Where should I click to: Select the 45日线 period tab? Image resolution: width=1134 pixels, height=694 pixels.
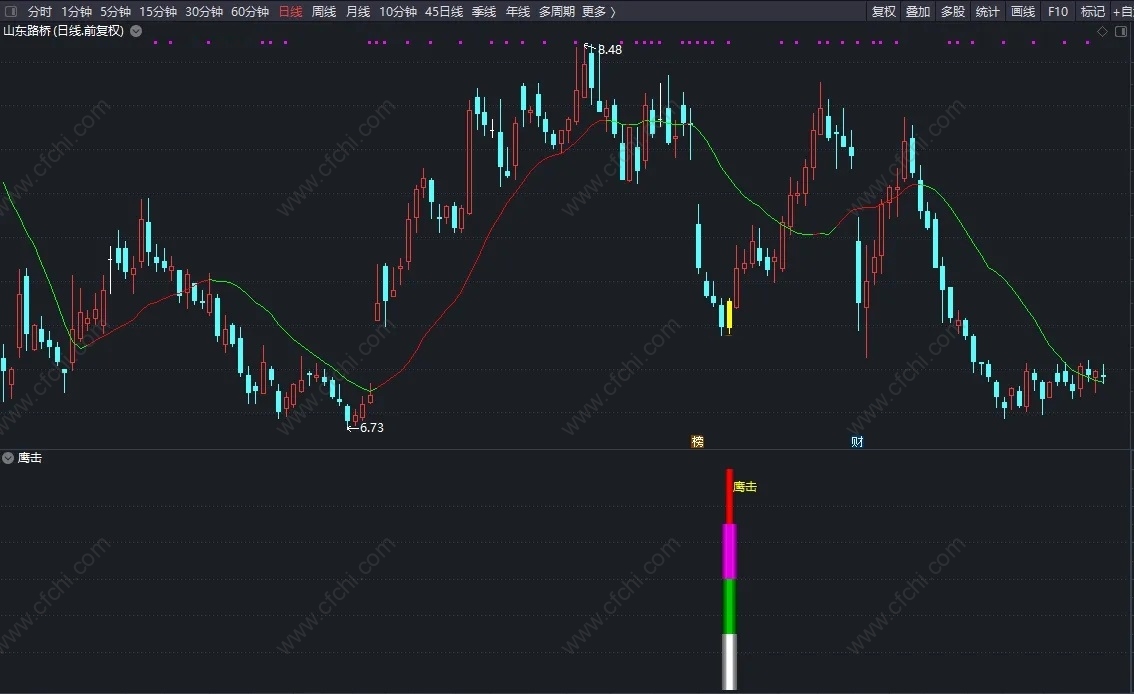[x=444, y=12]
